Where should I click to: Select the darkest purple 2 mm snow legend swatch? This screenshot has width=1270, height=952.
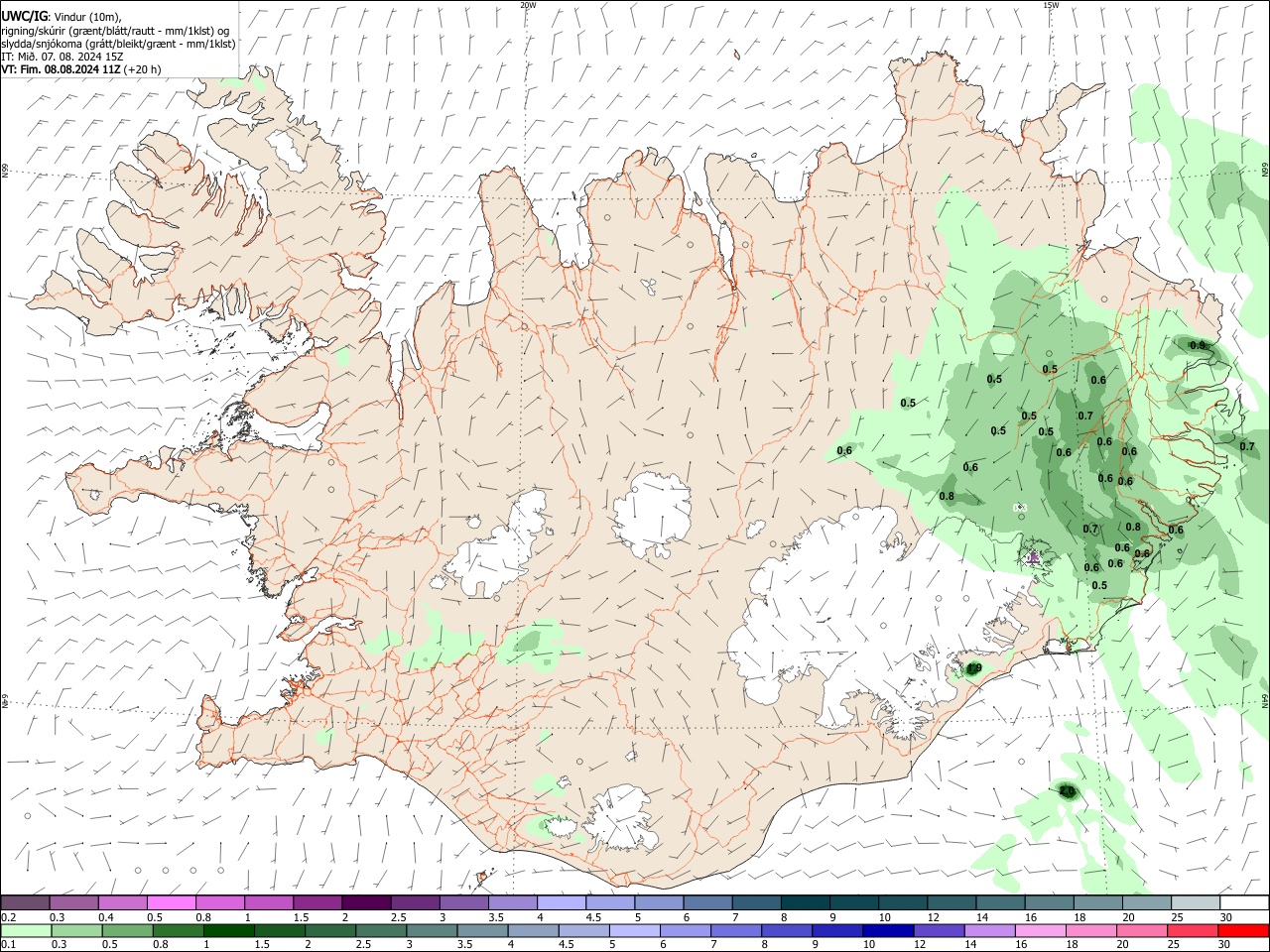point(366,903)
